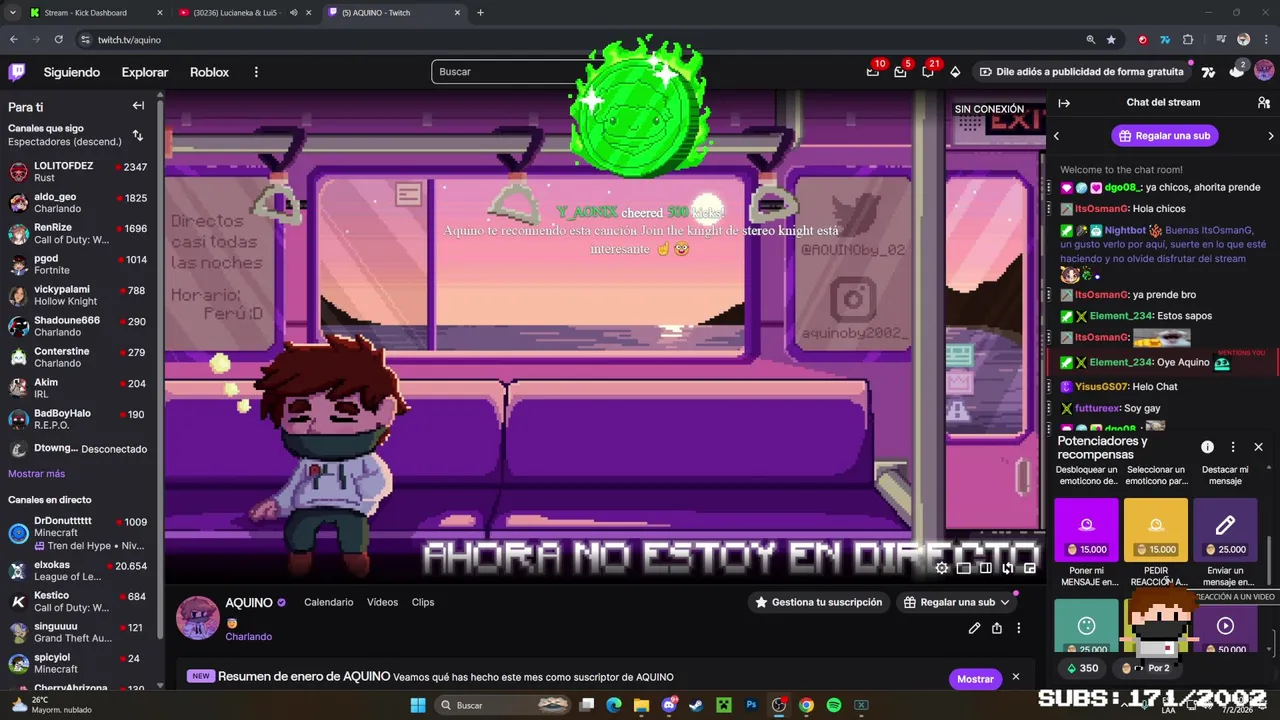
Task: Sort followed channels by viewers
Action: (x=138, y=135)
